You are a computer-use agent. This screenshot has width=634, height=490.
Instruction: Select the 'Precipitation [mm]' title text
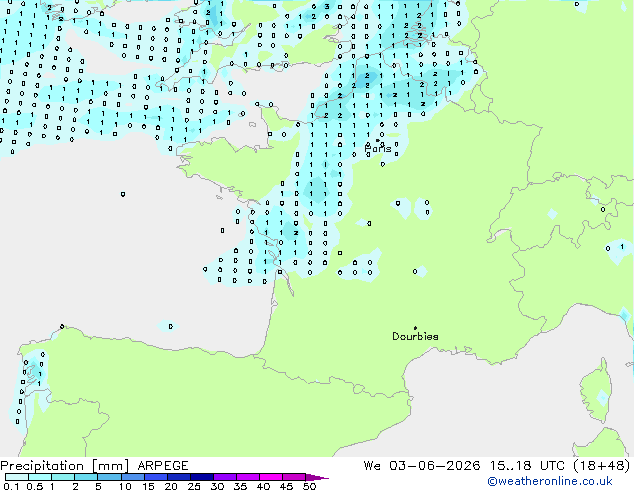(65, 466)
